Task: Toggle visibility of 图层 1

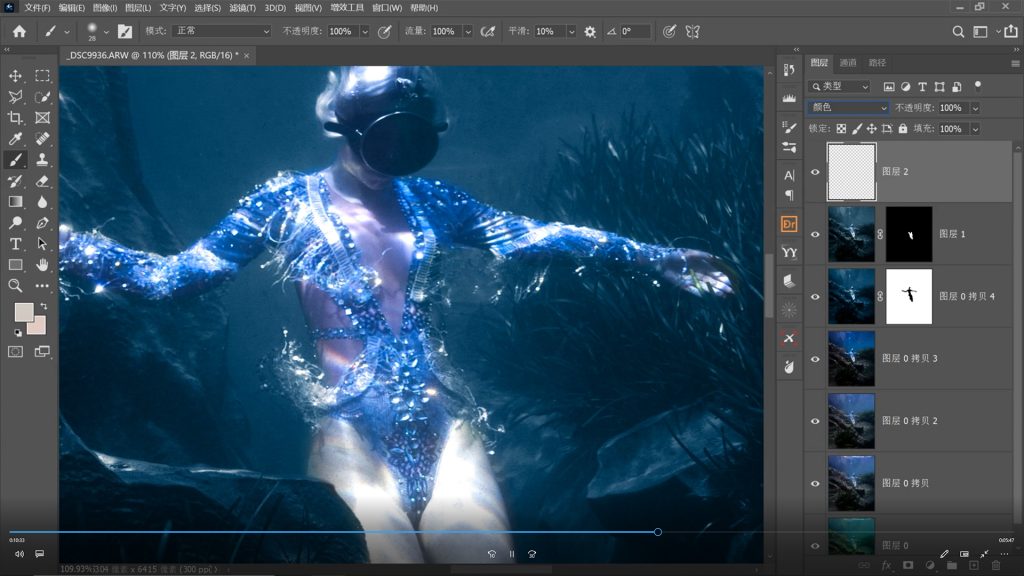Action: [x=815, y=234]
